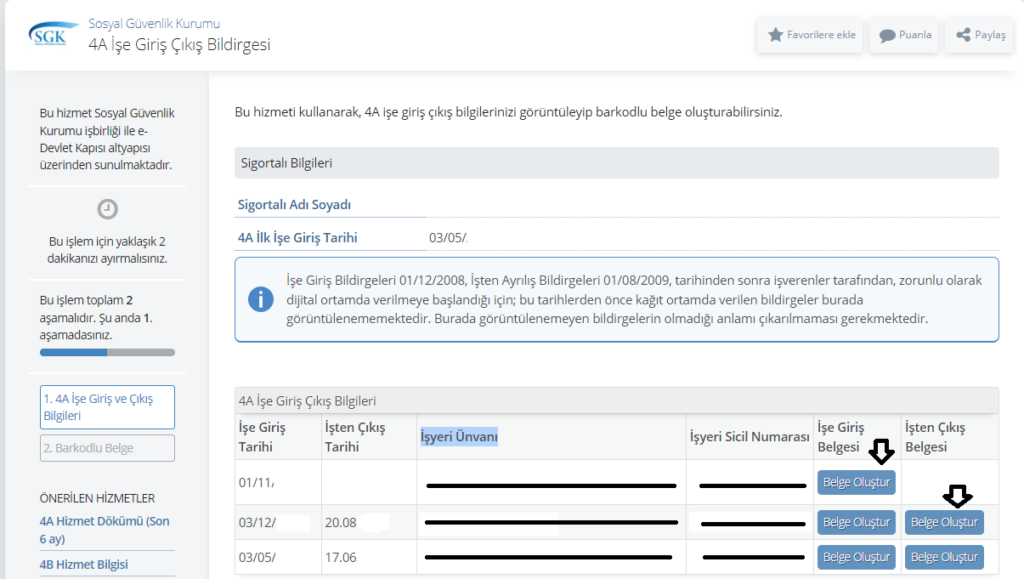Click the step progress bar in sidebar
This screenshot has height=579, width=1024.
107,352
